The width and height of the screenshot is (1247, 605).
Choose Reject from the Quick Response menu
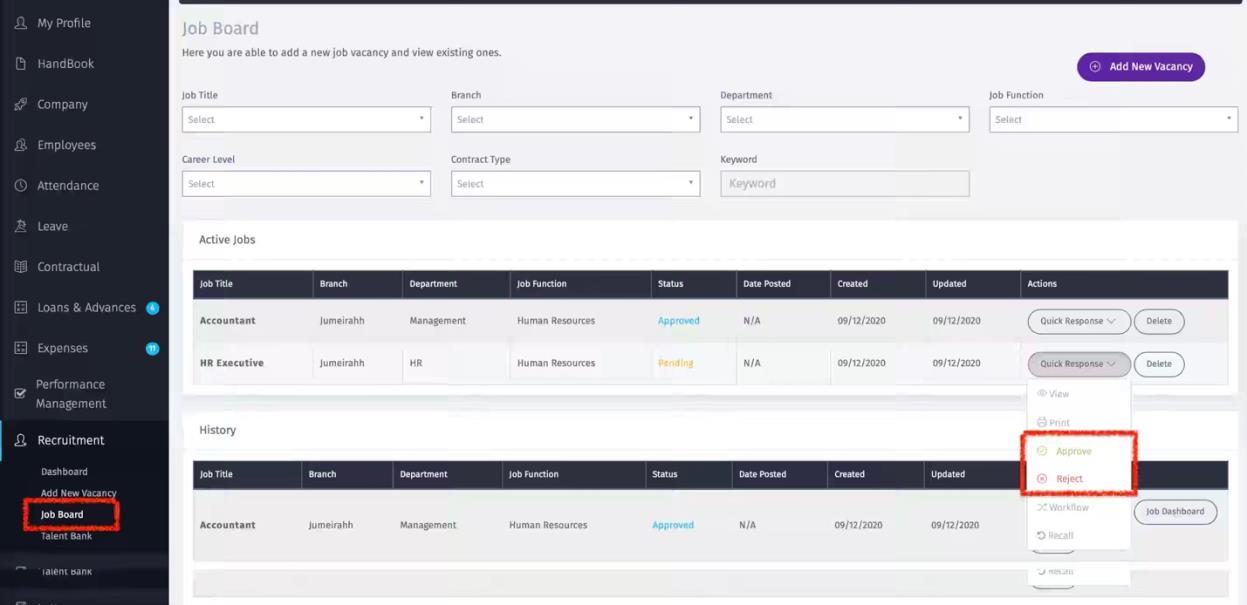pyautogui.click(x=1069, y=479)
